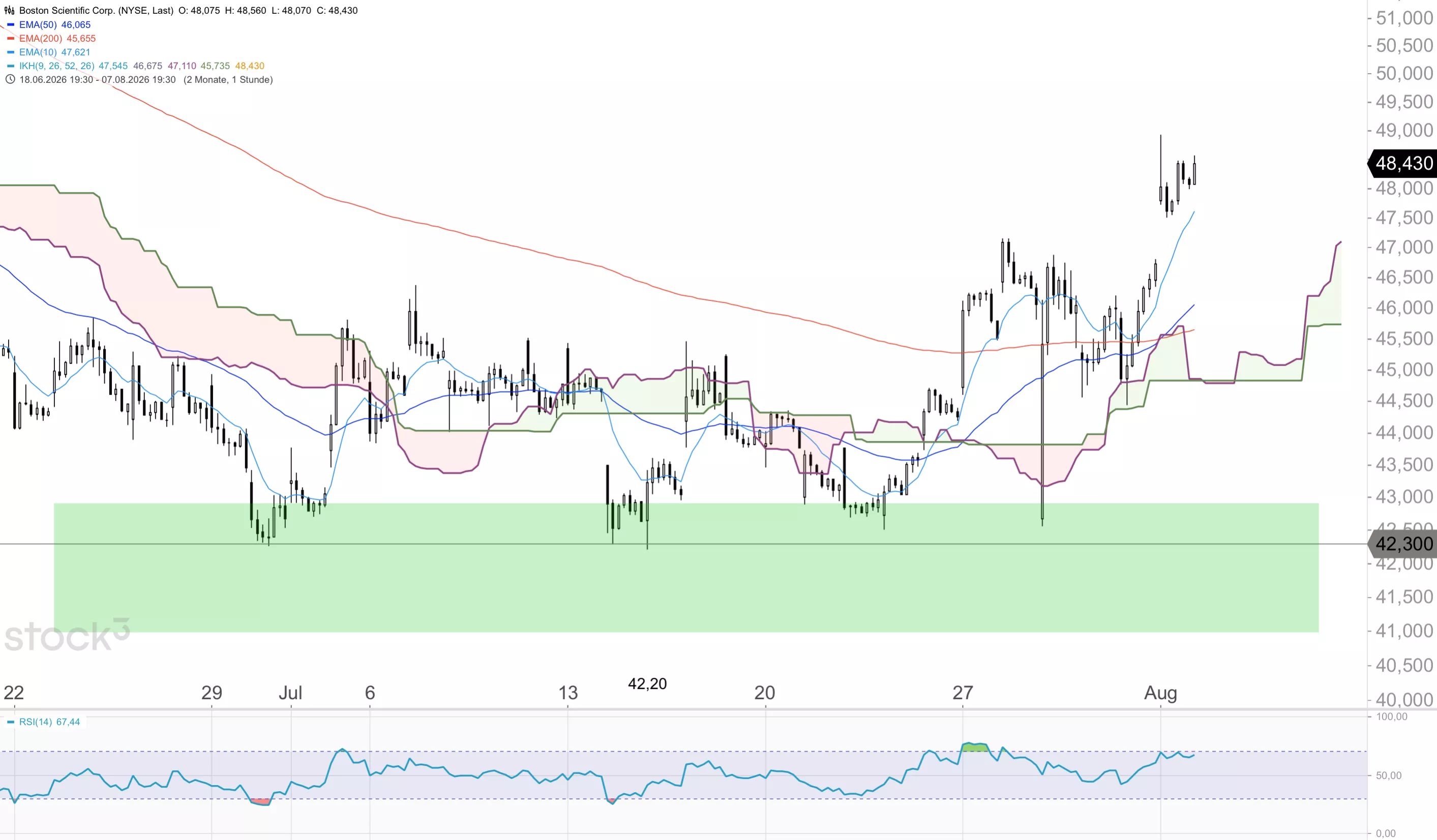Screen dimensions: 1437x840
Task: Click the RSI axis label 50,00
Action: pyautogui.click(x=1389, y=775)
